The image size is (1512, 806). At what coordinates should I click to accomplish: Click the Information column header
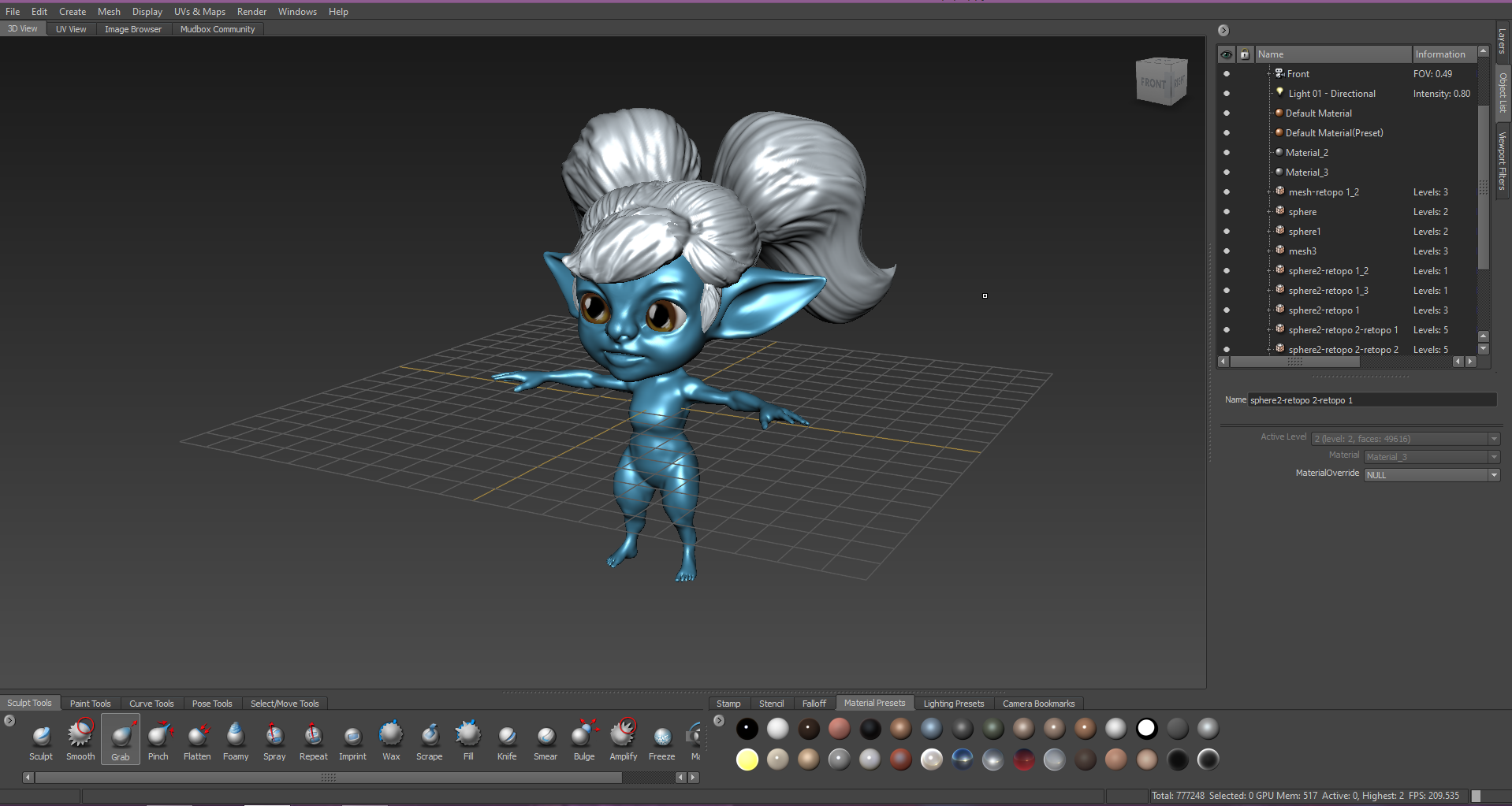point(1443,54)
